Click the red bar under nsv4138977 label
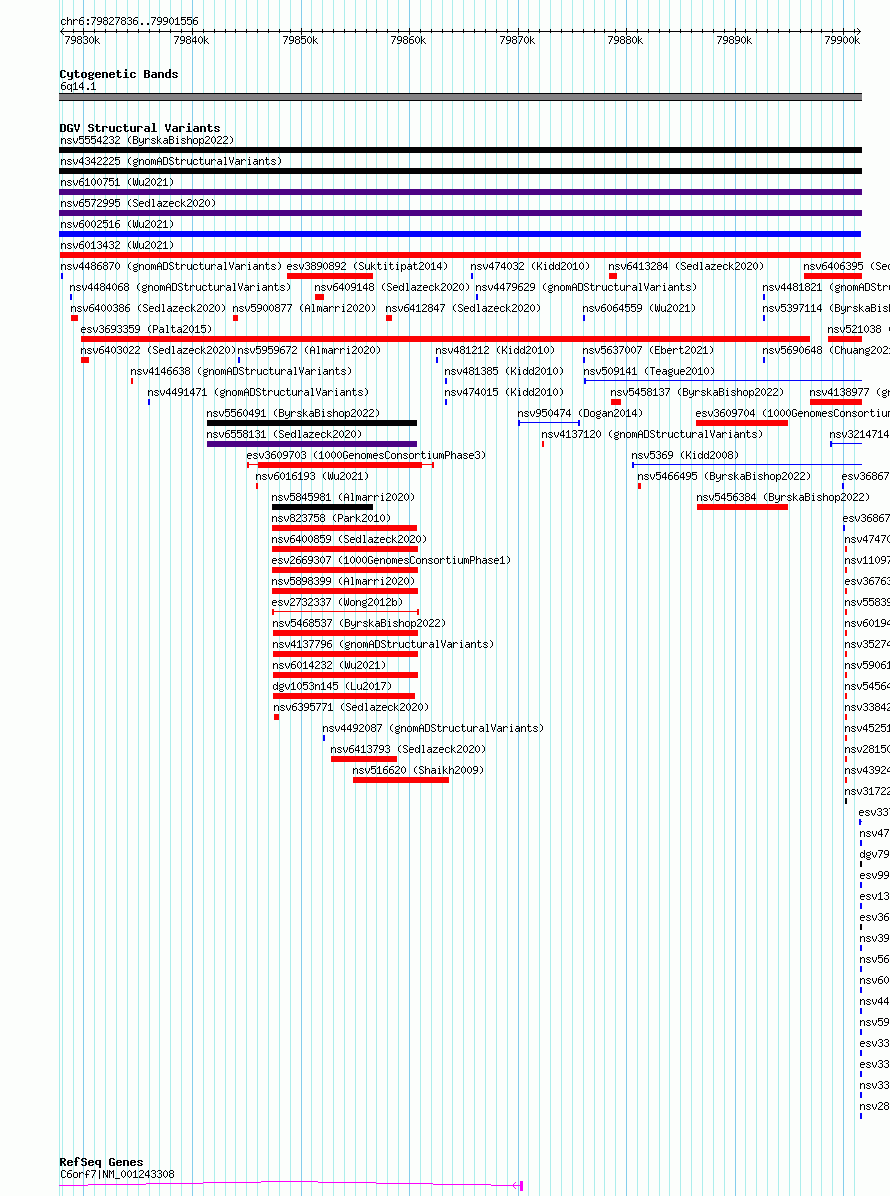This screenshot has height=1196, width=890. point(836,402)
